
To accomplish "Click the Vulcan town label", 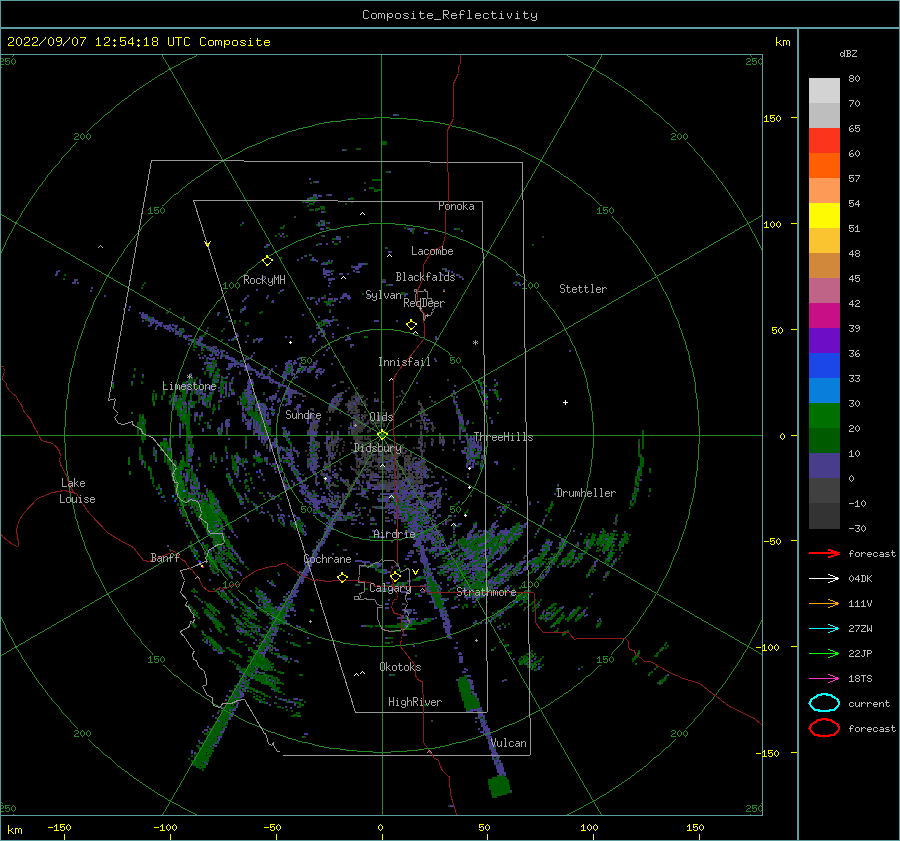I will 509,743.
